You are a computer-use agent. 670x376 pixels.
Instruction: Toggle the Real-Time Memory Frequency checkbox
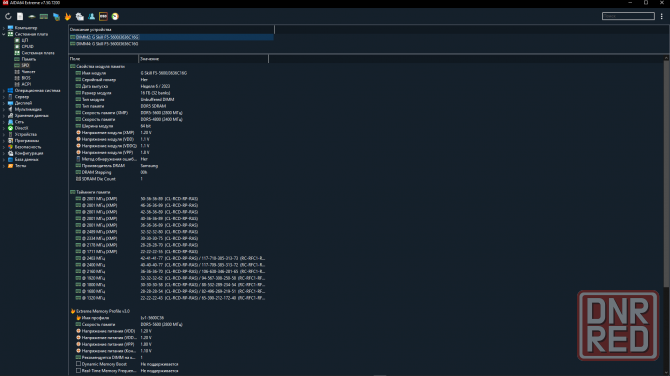coord(78,370)
